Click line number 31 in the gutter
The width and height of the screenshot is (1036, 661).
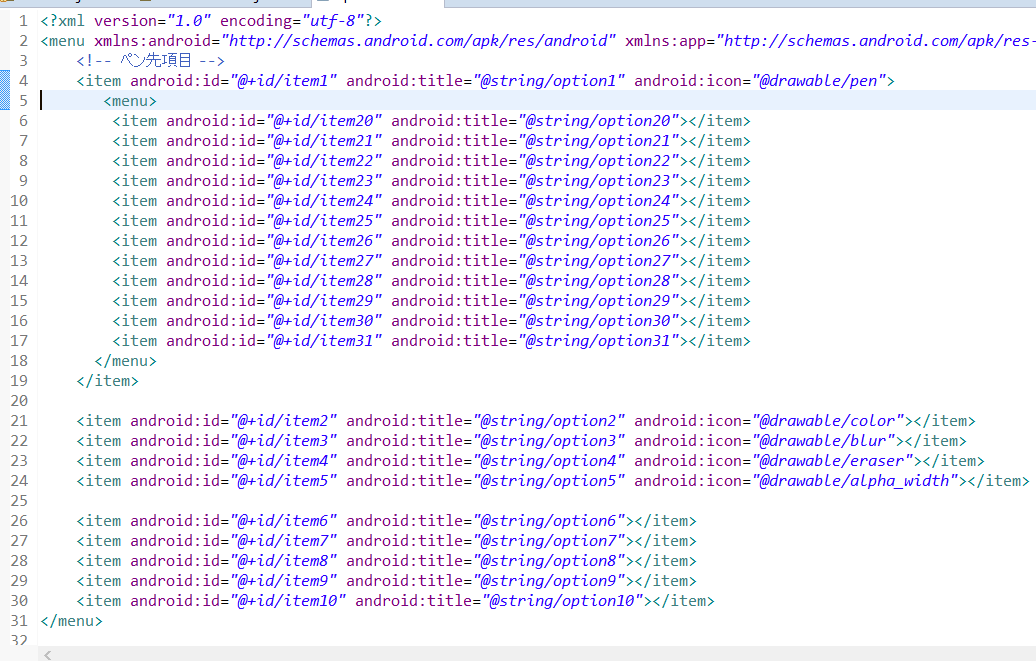[18, 620]
